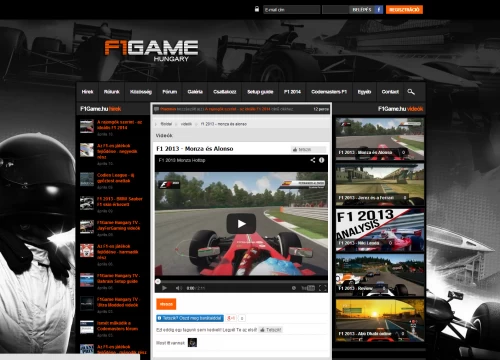500x360 pixels.
Task: Open the JayForGaming videók news item
Action: point(119,225)
